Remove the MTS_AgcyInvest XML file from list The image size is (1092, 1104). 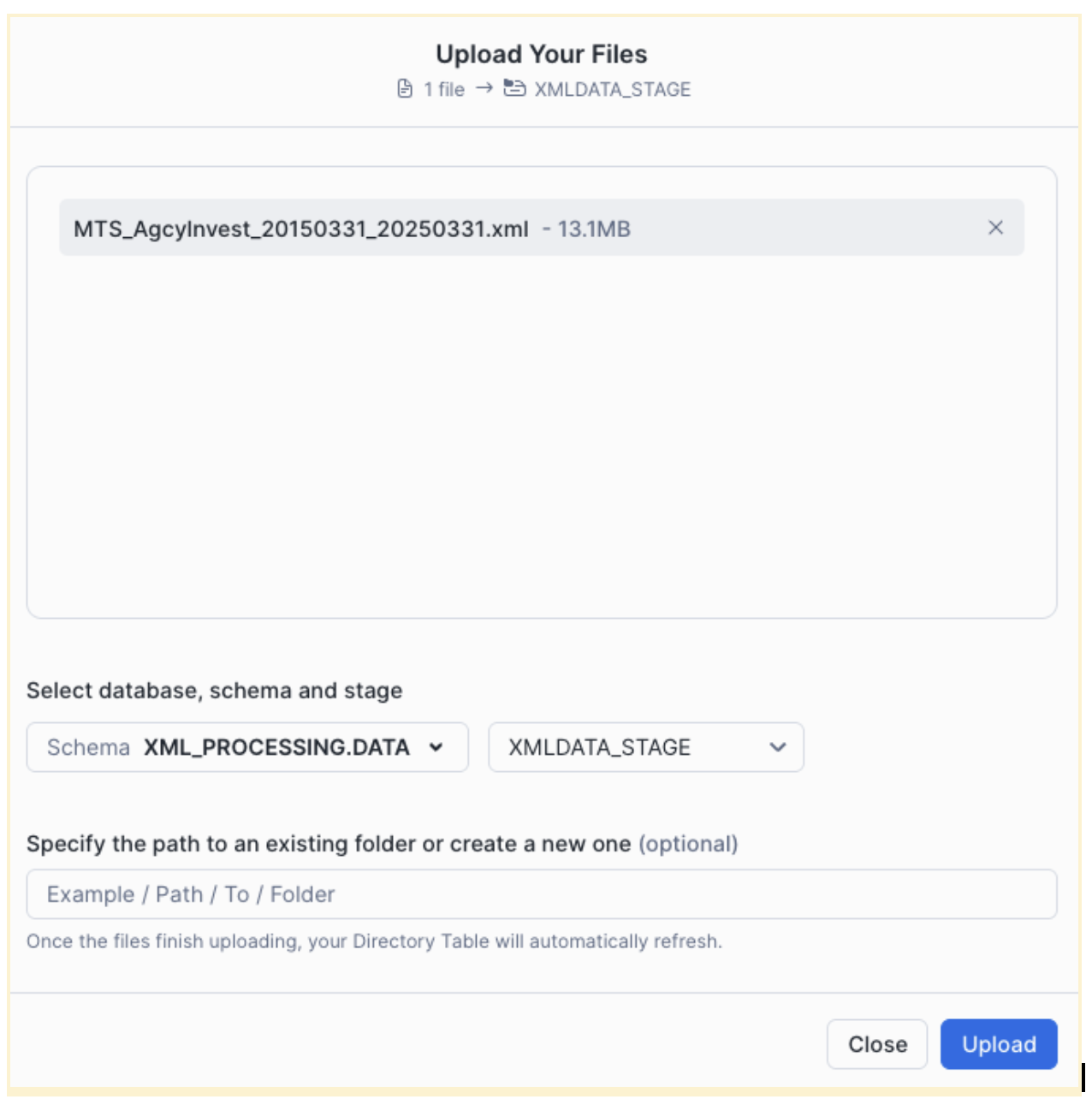(995, 228)
